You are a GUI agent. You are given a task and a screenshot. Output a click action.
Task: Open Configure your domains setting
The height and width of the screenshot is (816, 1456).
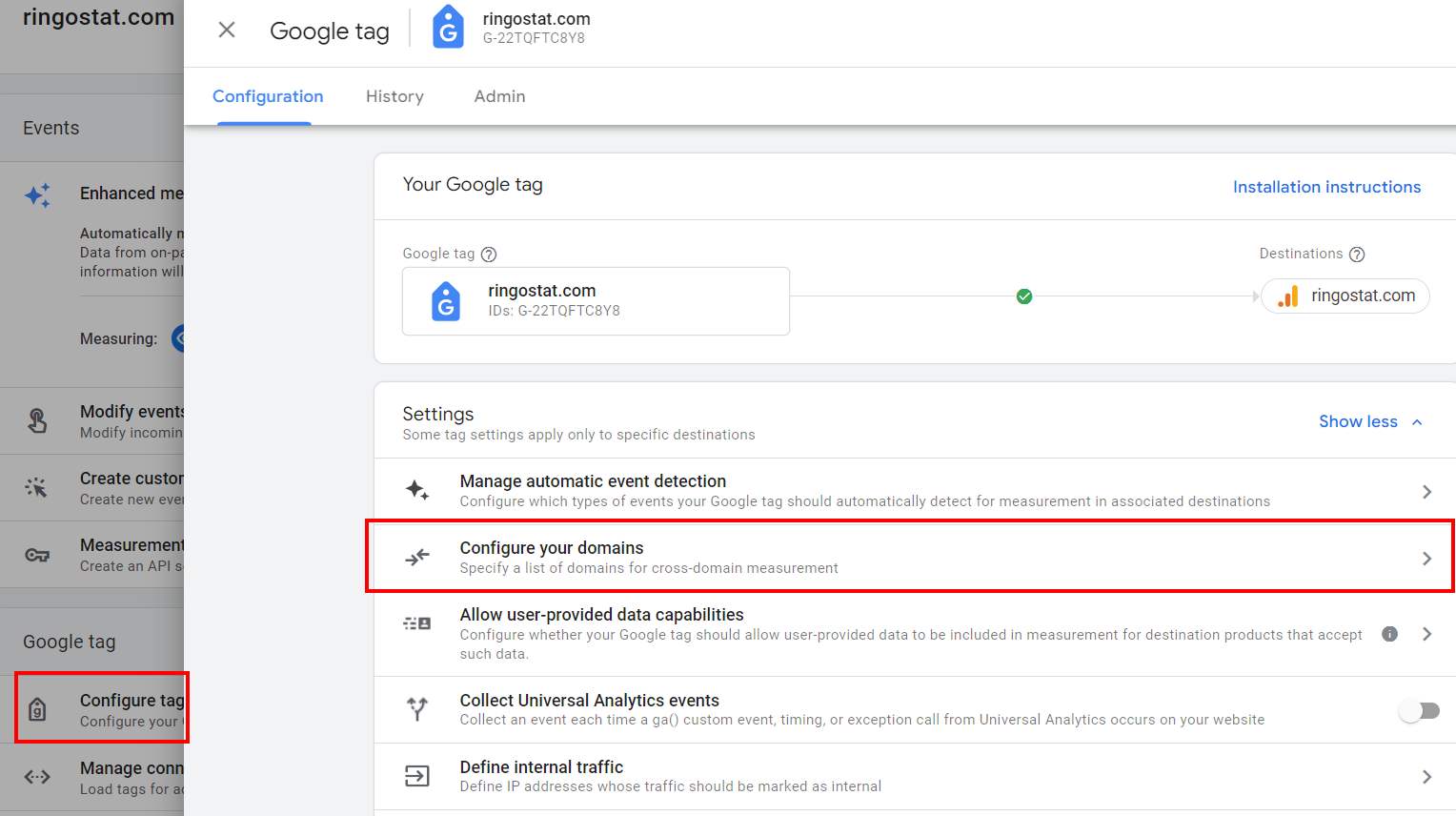915,557
